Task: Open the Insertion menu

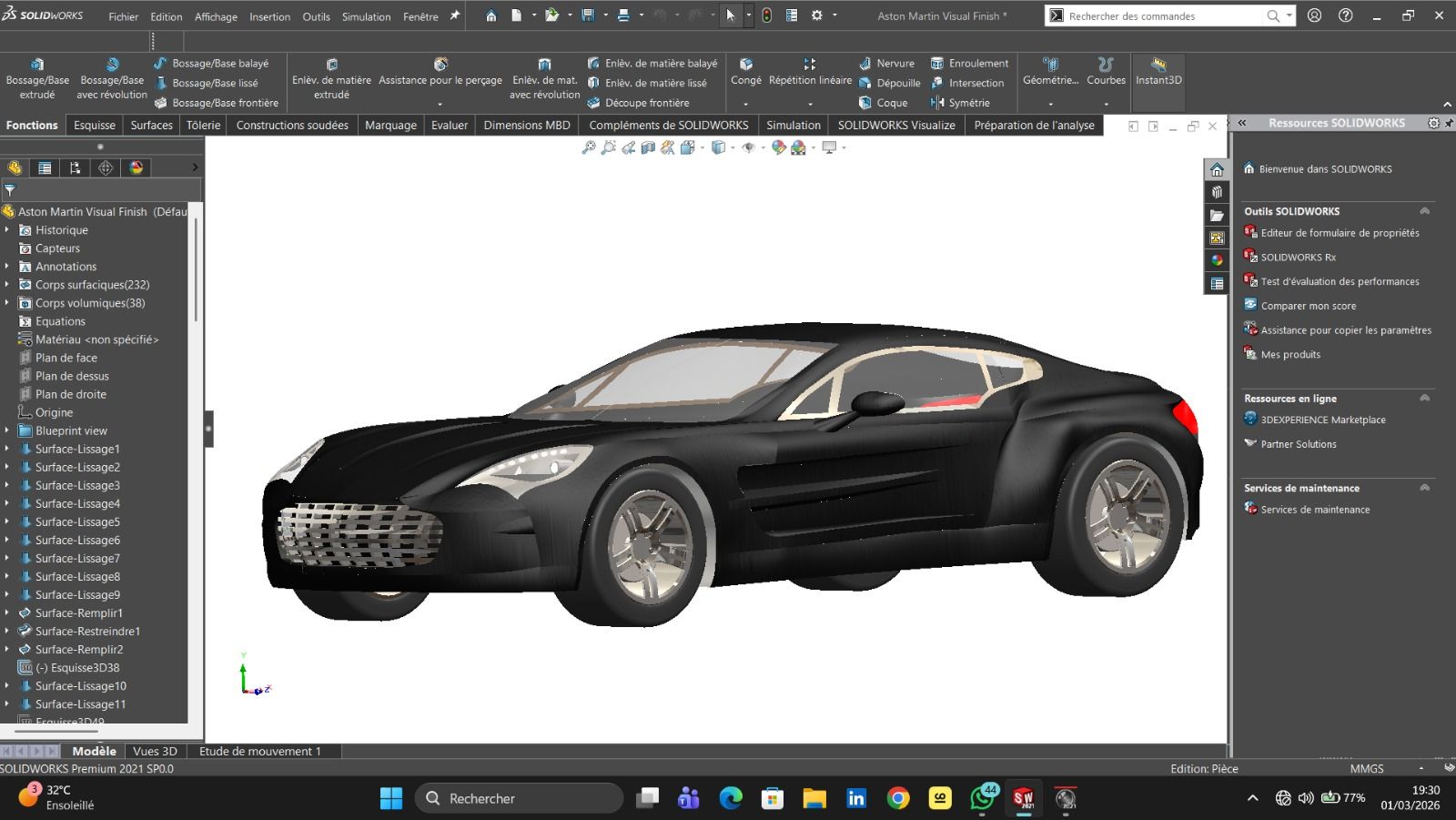Action: coord(269,16)
